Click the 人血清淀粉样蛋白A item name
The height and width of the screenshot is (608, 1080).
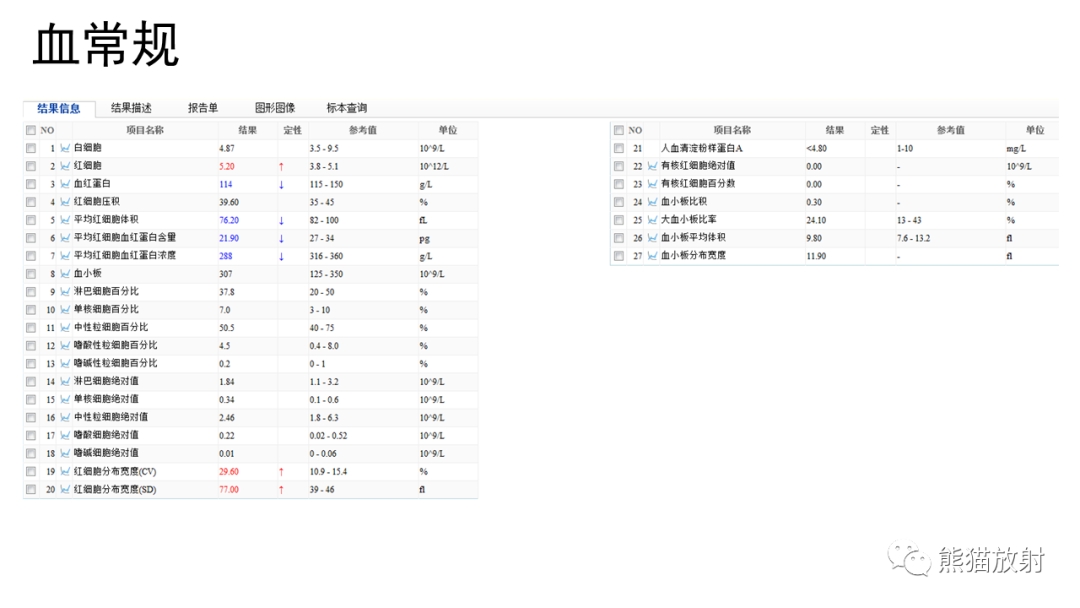(x=702, y=148)
